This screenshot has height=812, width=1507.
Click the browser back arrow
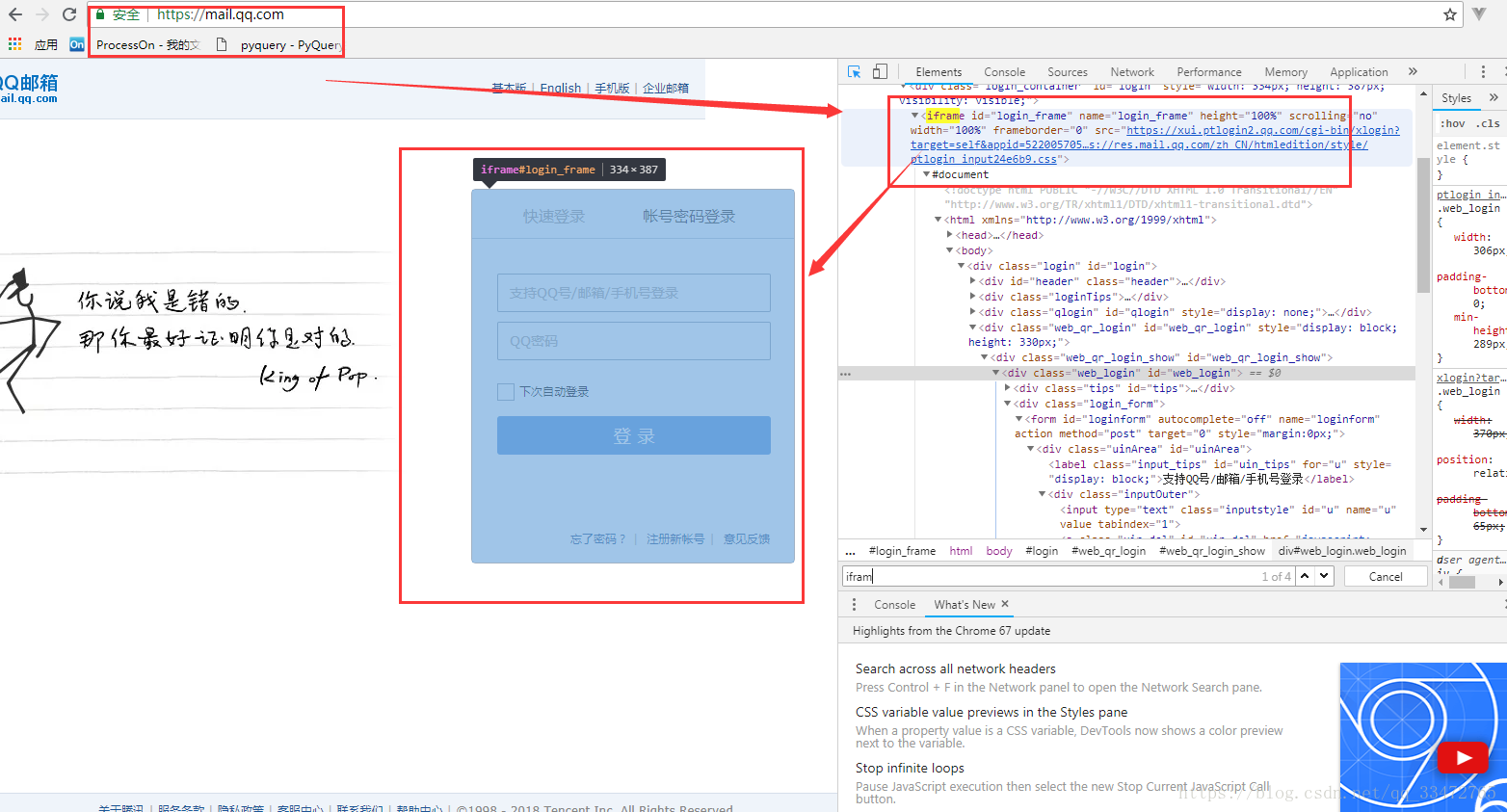(15, 14)
